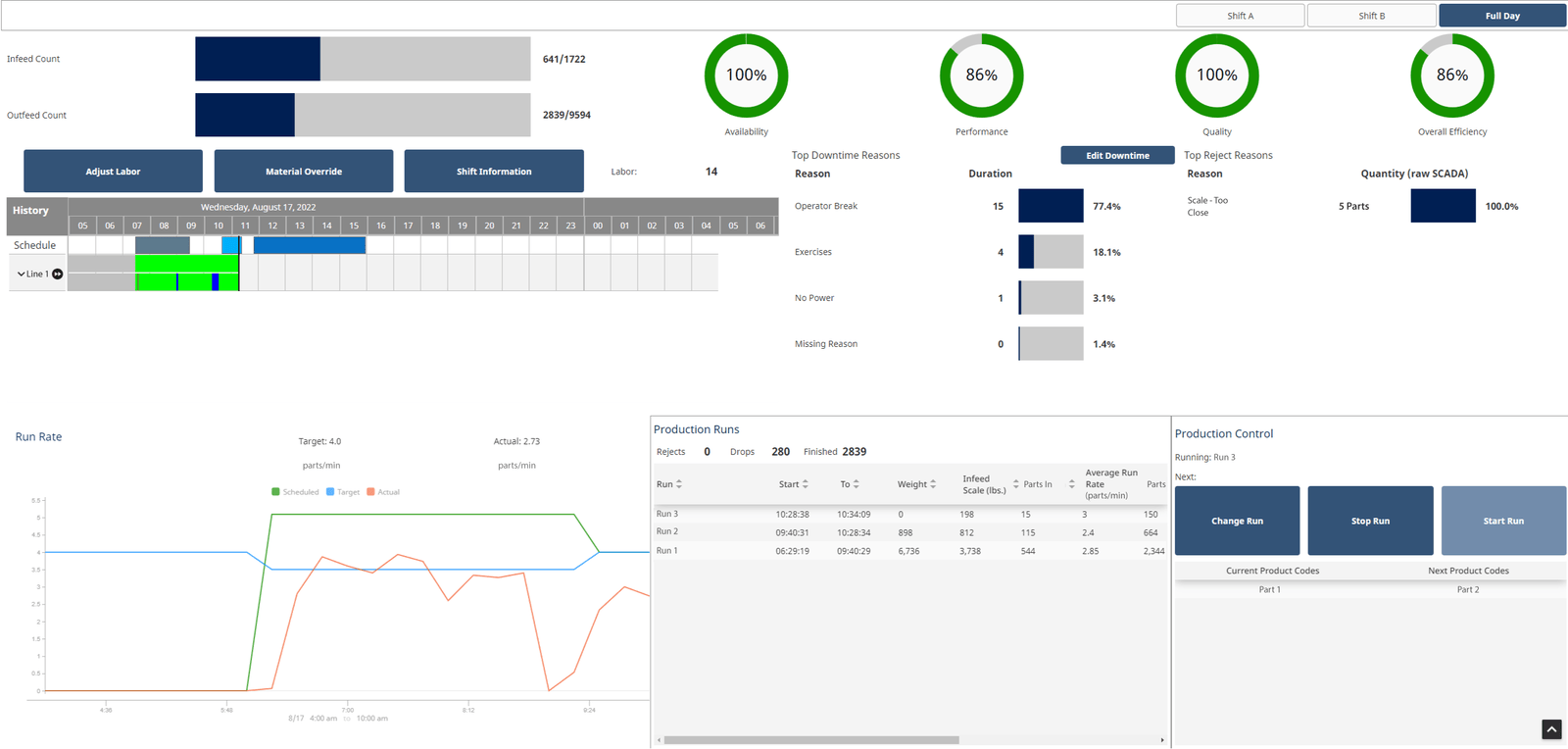Click the Operator Break downtime reason
The width and height of the screenshot is (1568, 749).
coord(826,206)
